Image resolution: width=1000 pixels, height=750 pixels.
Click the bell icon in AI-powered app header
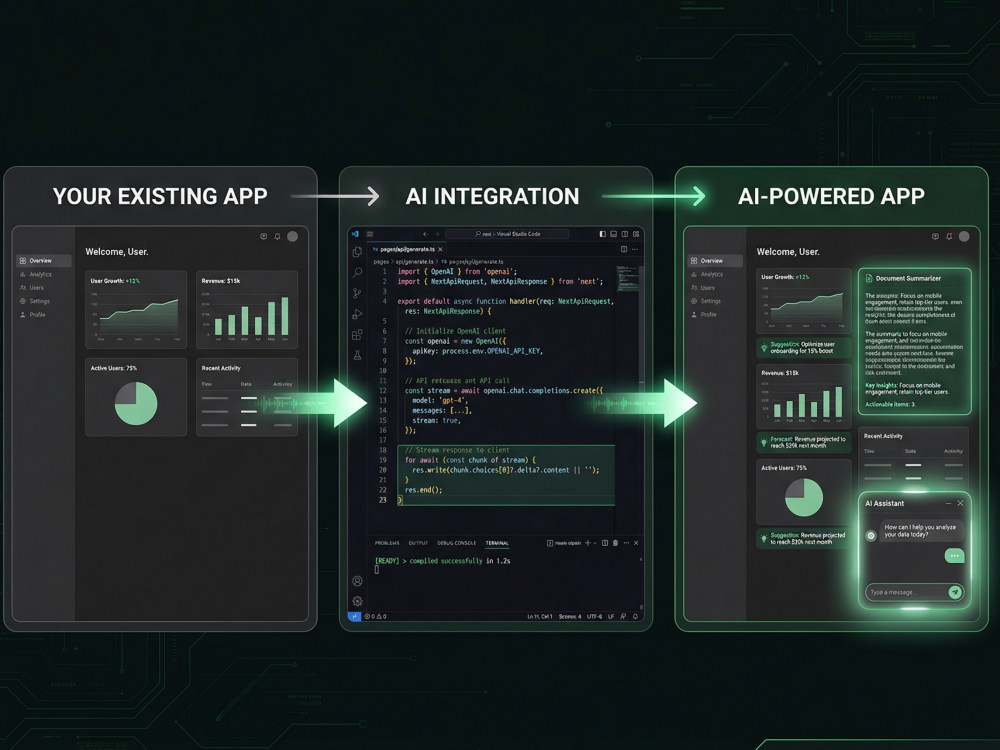(x=949, y=236)
